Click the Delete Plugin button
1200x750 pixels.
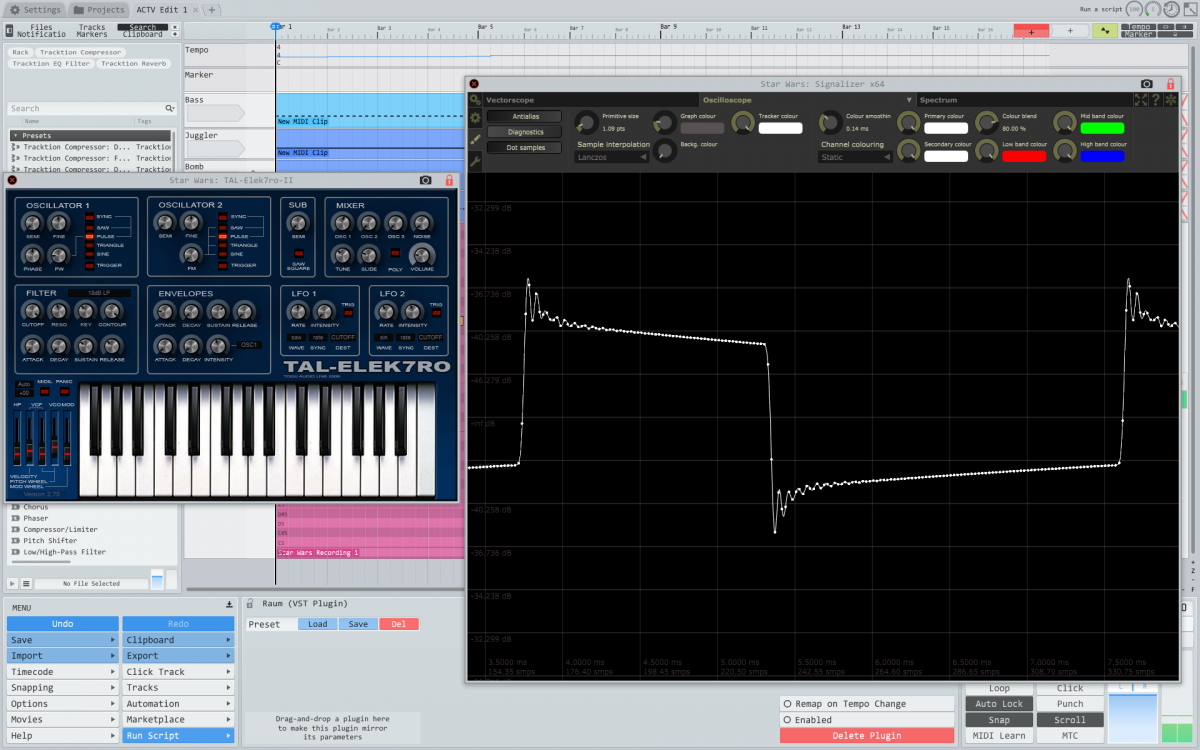[x=866, y=736]
